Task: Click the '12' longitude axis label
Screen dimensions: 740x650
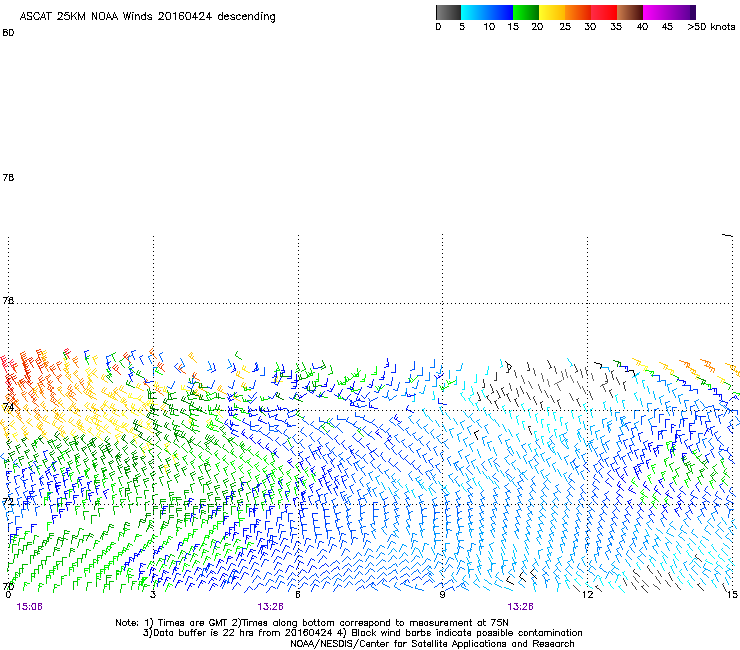Action: click(x=588, y=595)
